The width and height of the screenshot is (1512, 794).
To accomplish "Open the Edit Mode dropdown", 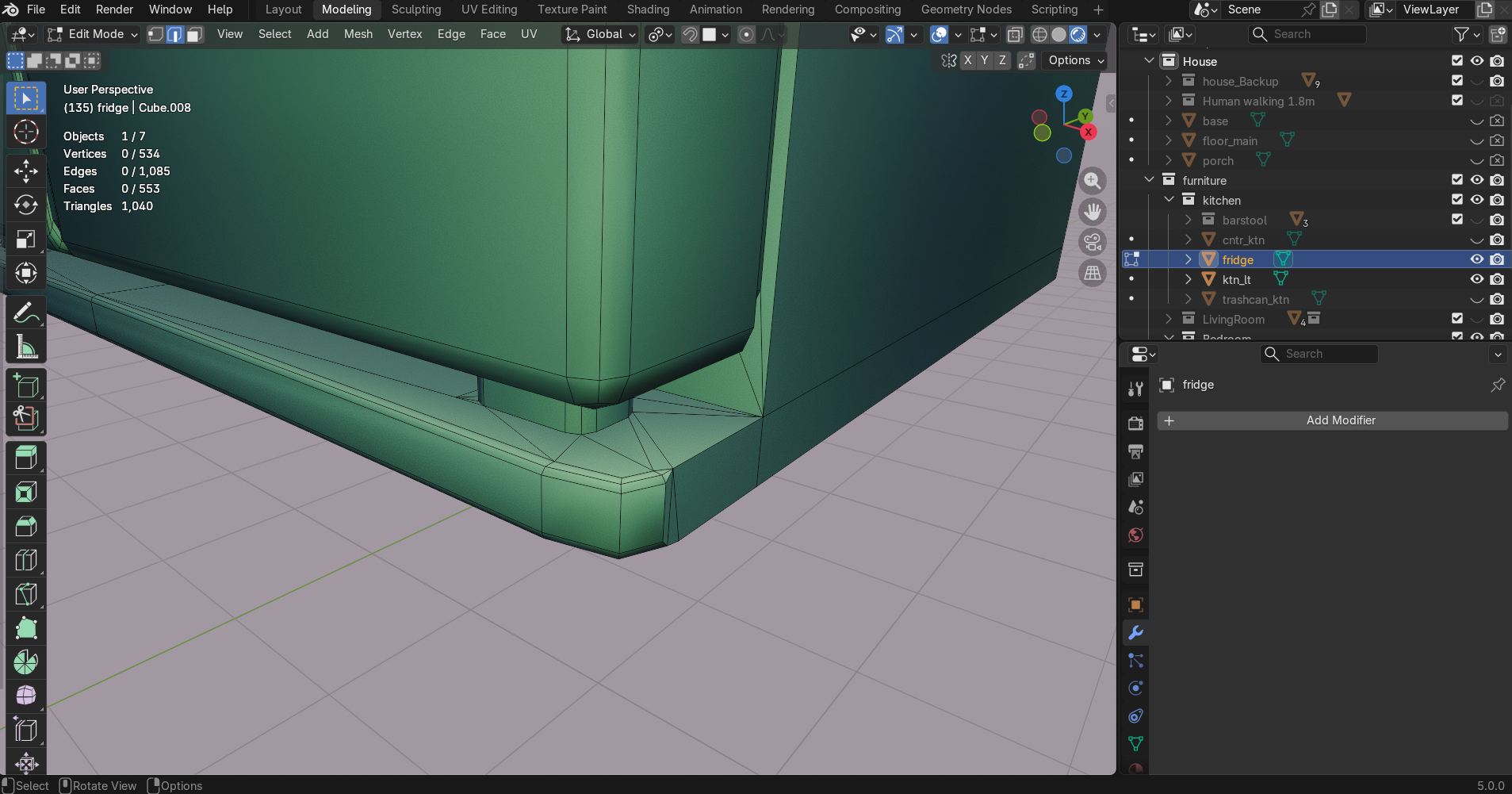I will [93, 34].
